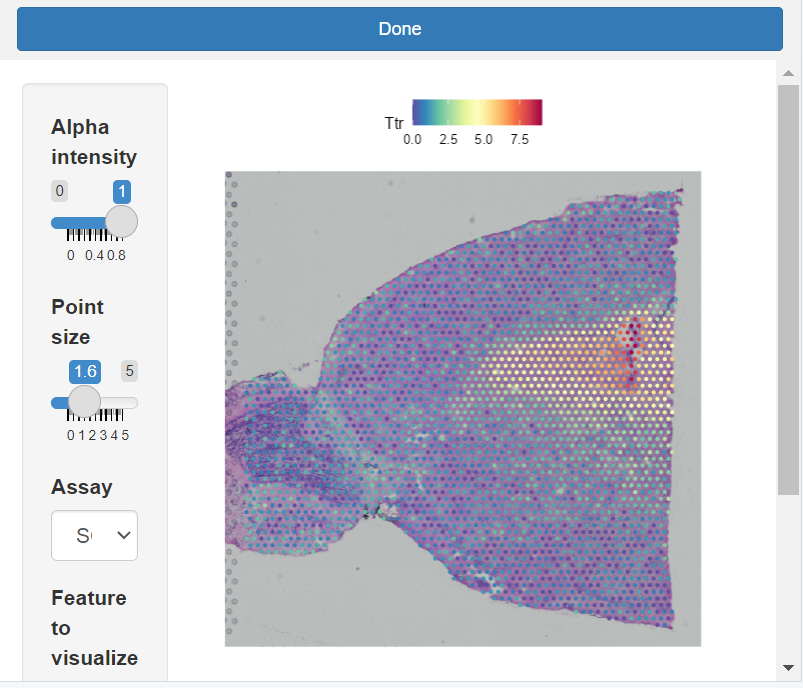Click the red high-expression spot cluster

point(631,353)
